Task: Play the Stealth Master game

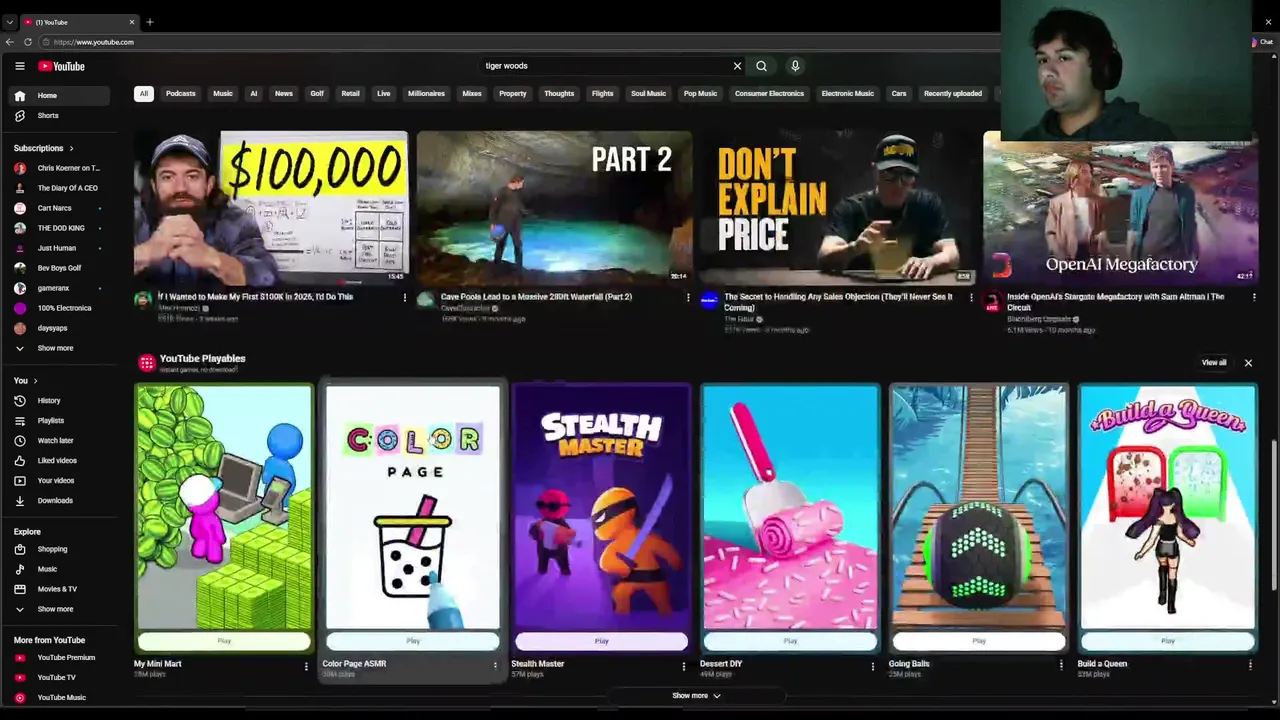Action: 601,641
